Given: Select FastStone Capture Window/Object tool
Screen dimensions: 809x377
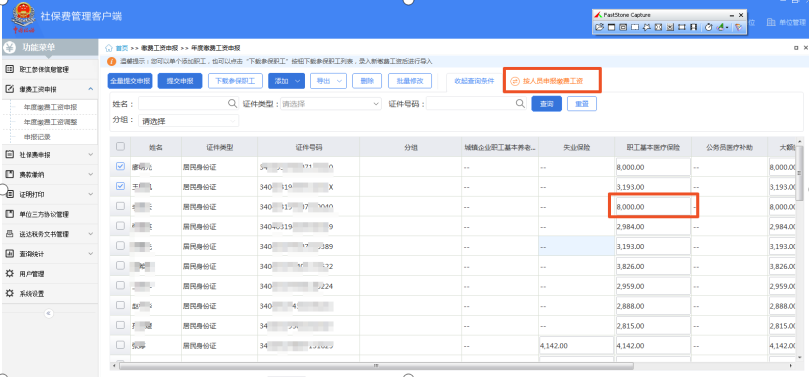Looking at the screenshot, I should click(x=623, y=27).
